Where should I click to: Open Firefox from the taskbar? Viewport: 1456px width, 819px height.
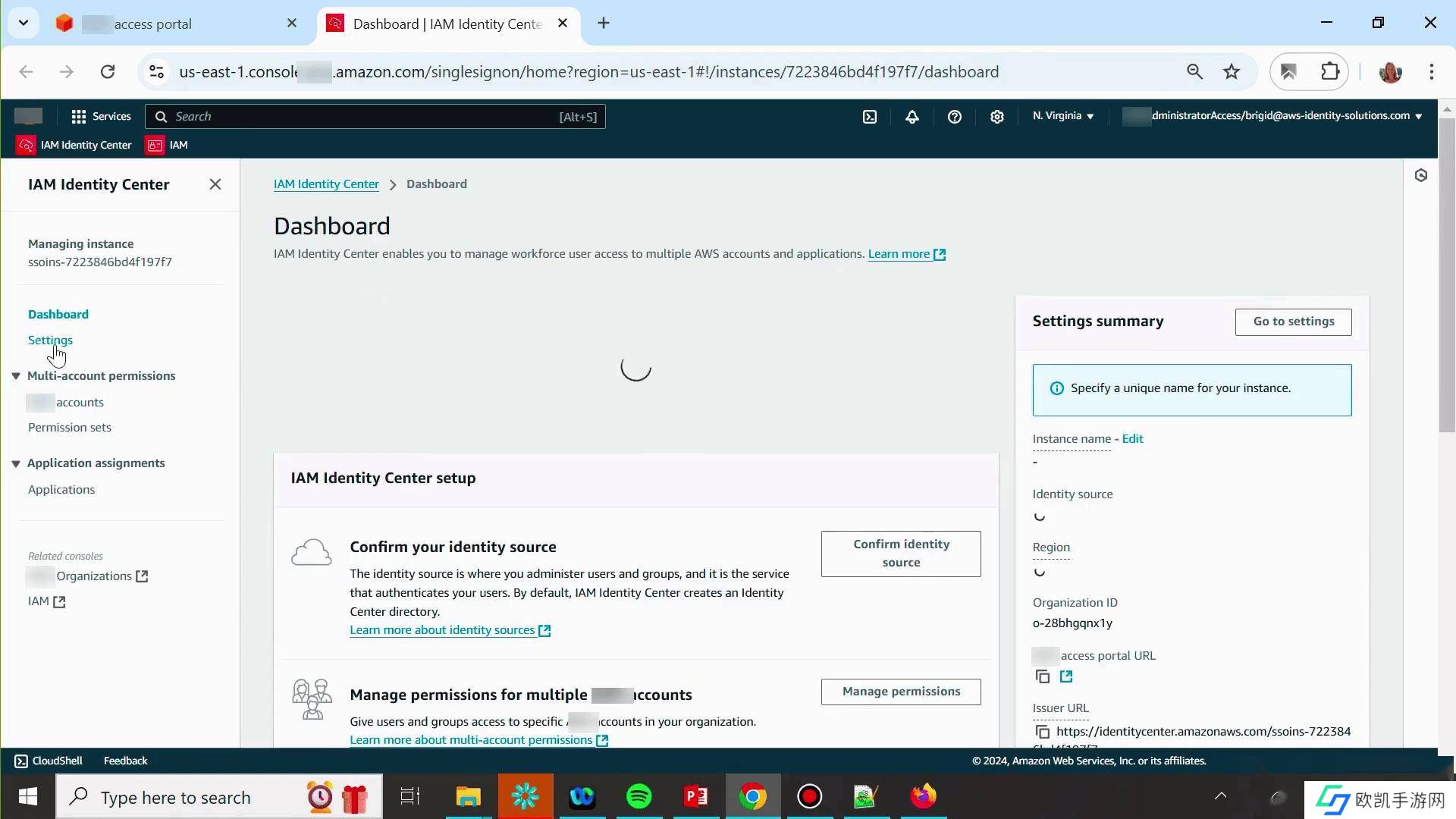coord(923,796)
